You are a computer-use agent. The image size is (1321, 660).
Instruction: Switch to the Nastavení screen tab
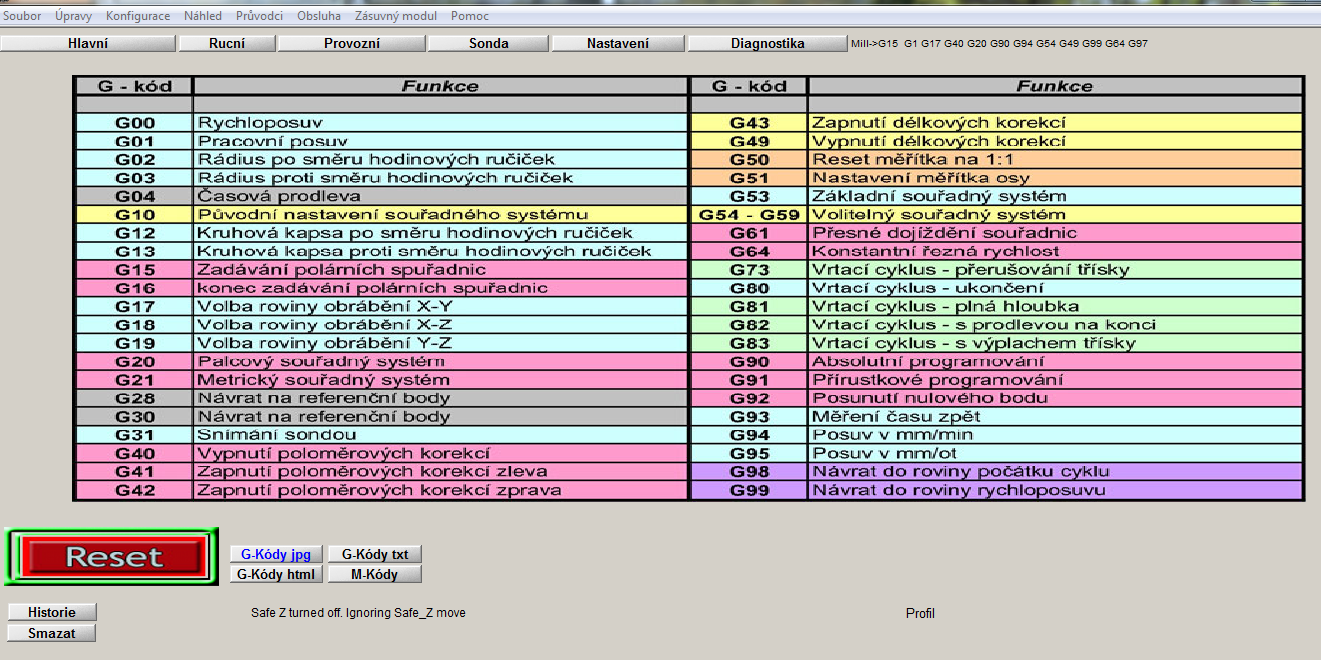[618, 44]
